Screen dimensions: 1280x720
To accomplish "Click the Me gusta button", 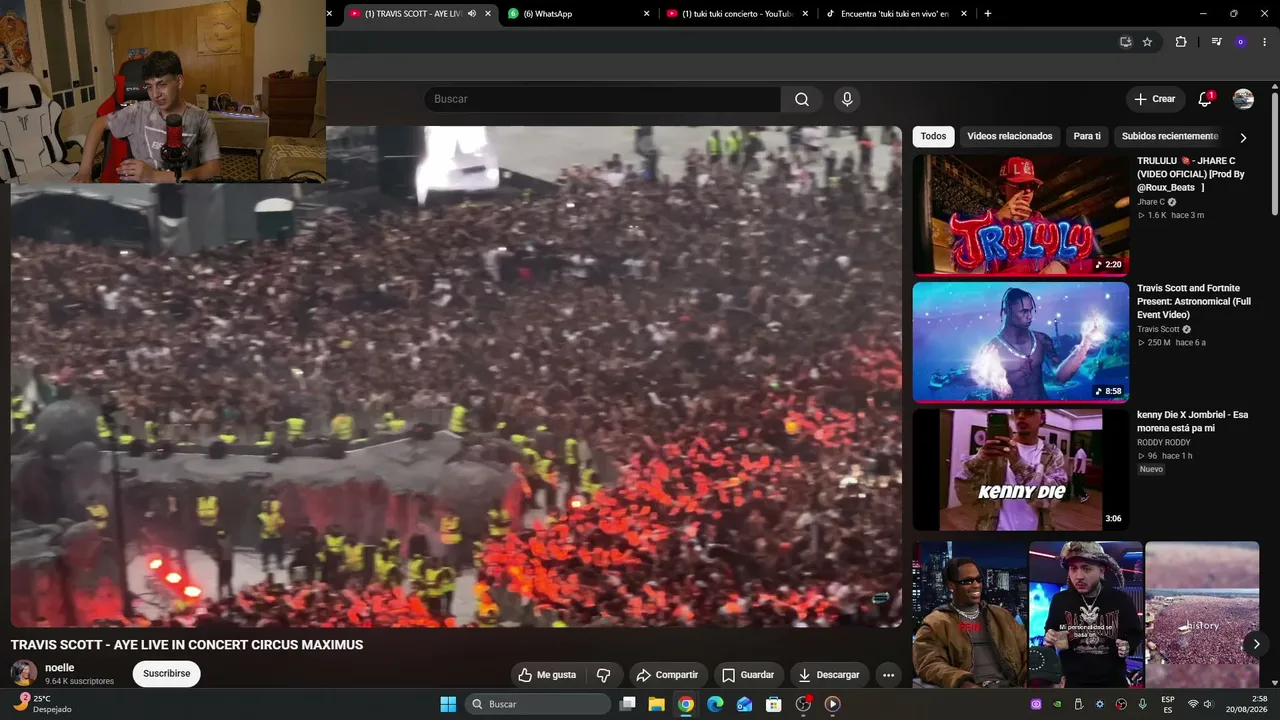I will [x=547, y=675].
